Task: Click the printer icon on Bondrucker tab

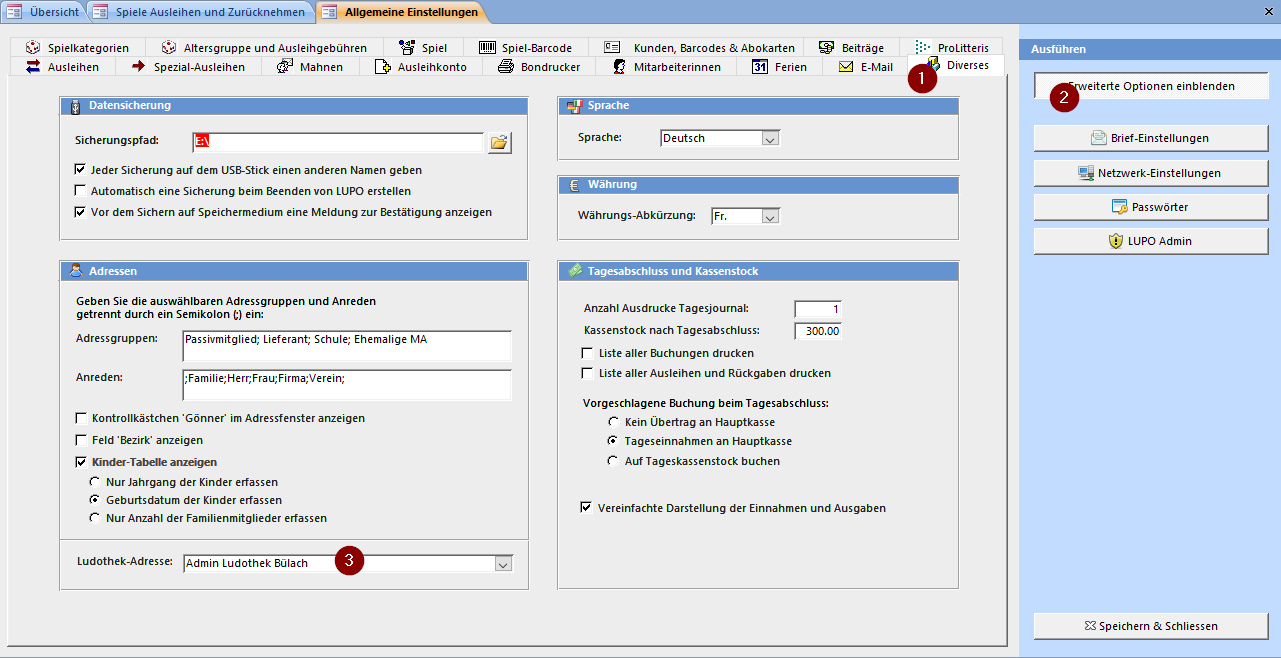Action: pos(504,66)
